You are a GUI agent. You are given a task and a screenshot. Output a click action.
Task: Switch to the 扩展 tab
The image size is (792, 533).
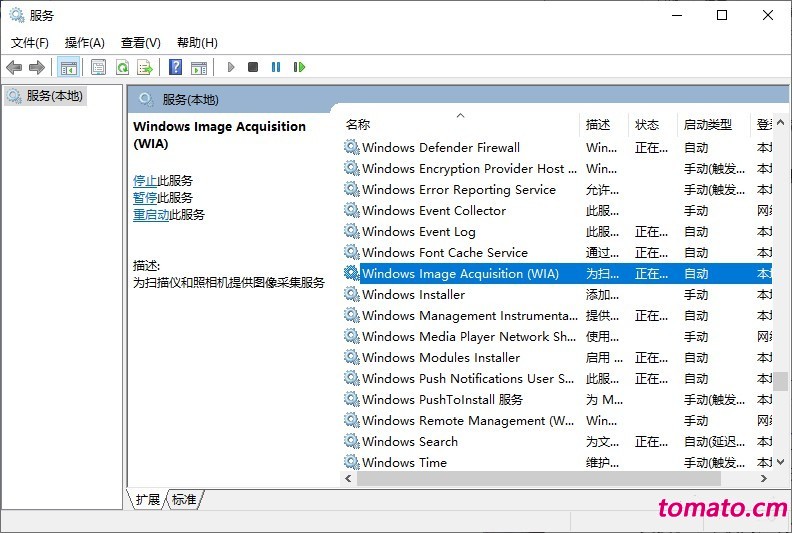click(147, 500)
